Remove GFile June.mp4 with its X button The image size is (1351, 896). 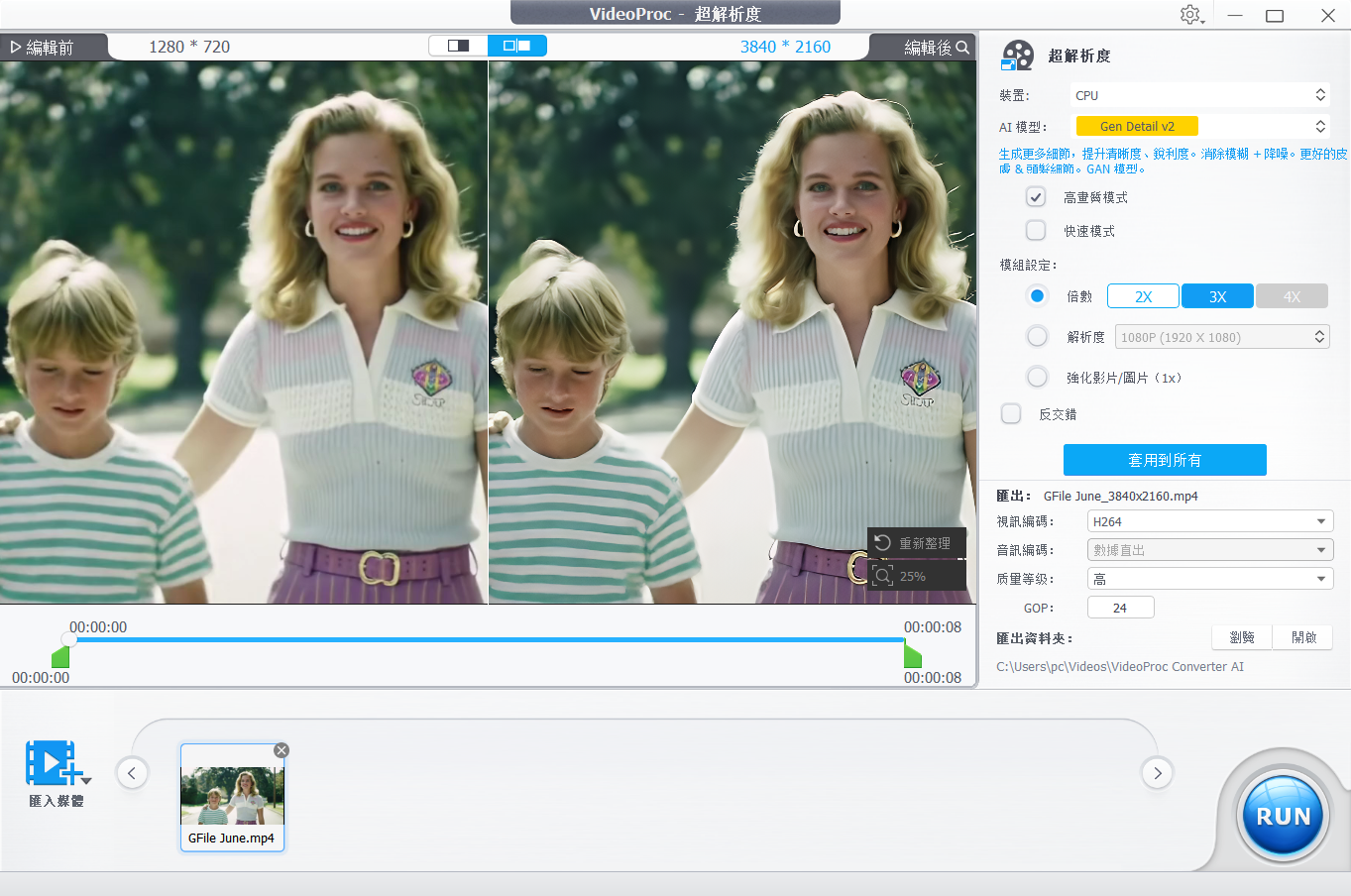click(x=281, y=750)
